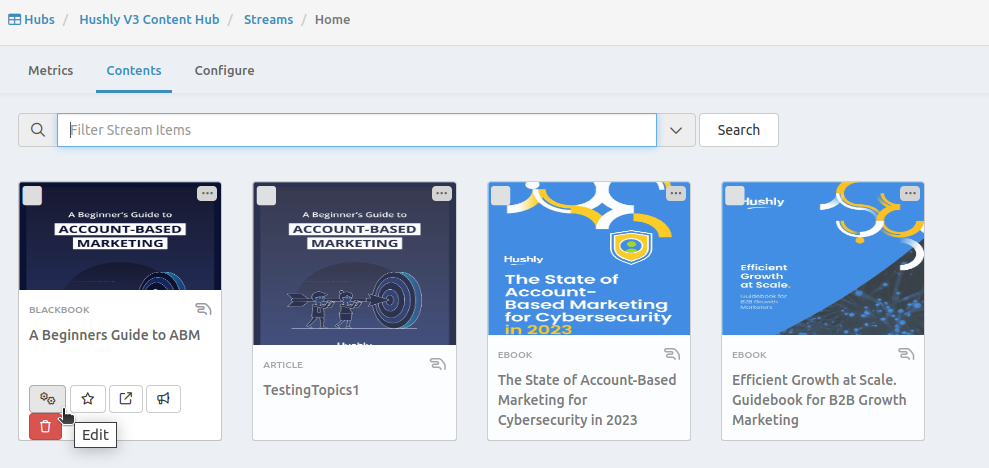Check the box on Cybersecurity 2023 ebook card
Viewport: 989px width, 468px height.
[500, 196]
